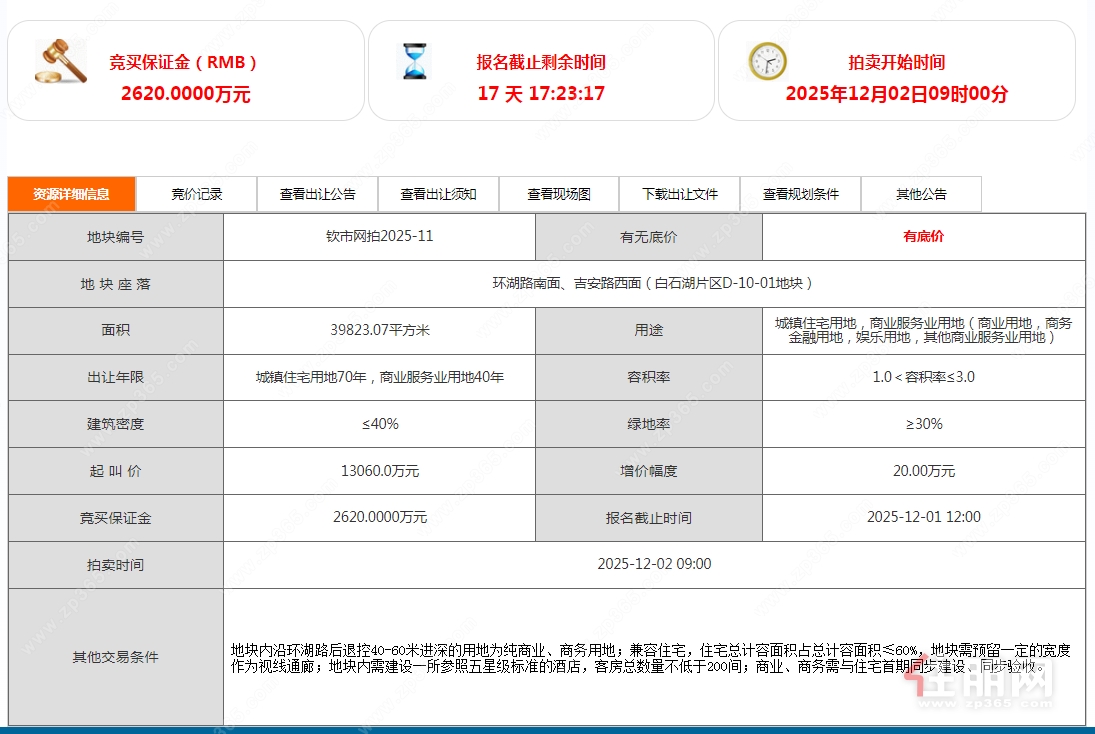This screenshot has height=734, width=1095.
Task: Open the 查看出让须知 tab
Action: 438,194
